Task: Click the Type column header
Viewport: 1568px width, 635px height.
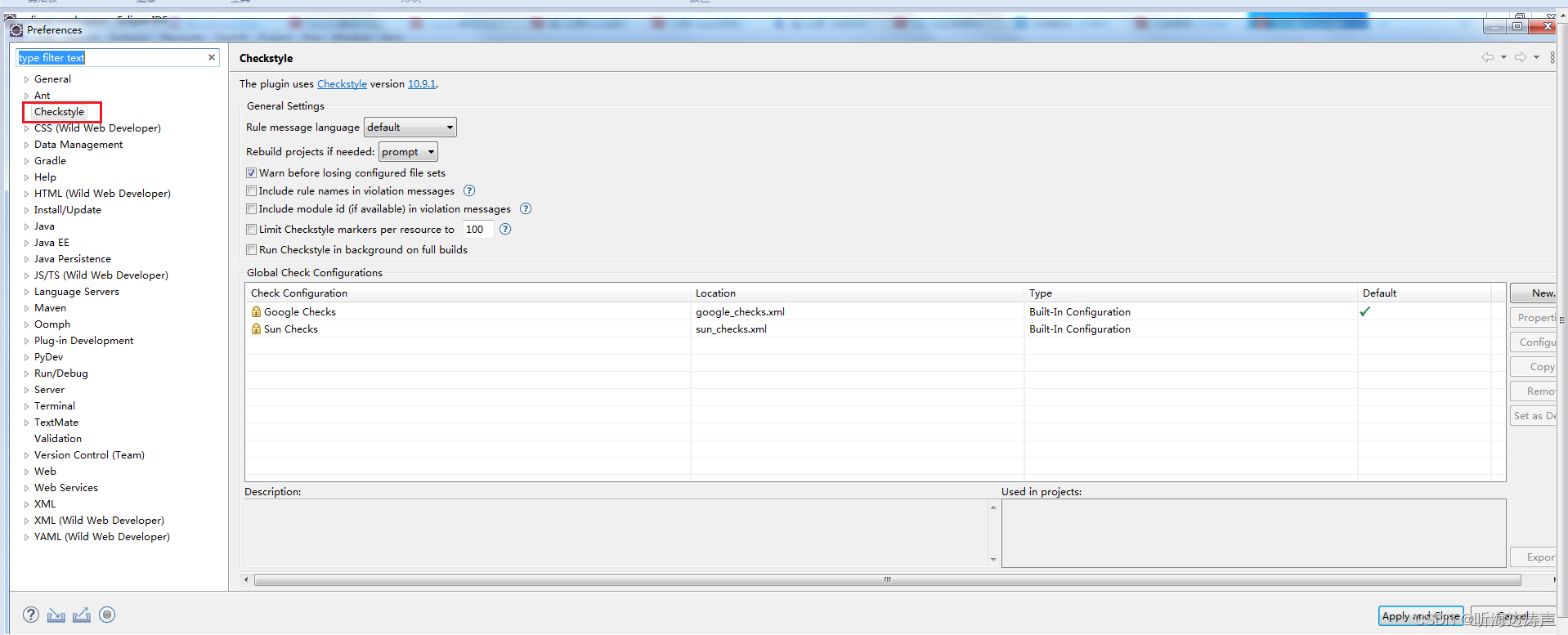Action: tap(1191, 293)
